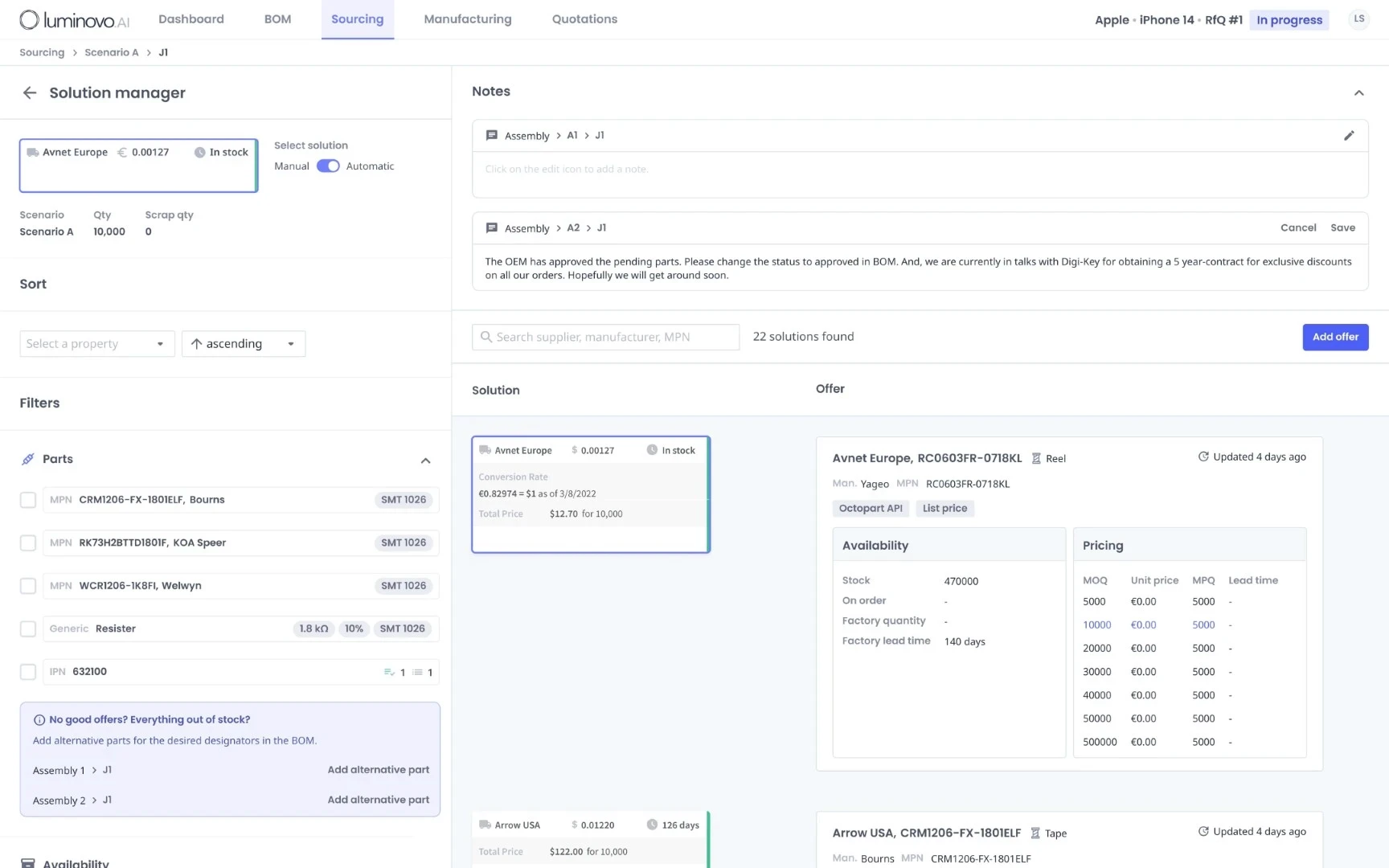Open the Manufacturing tab

pyautogui.click(x=468, y=19)
